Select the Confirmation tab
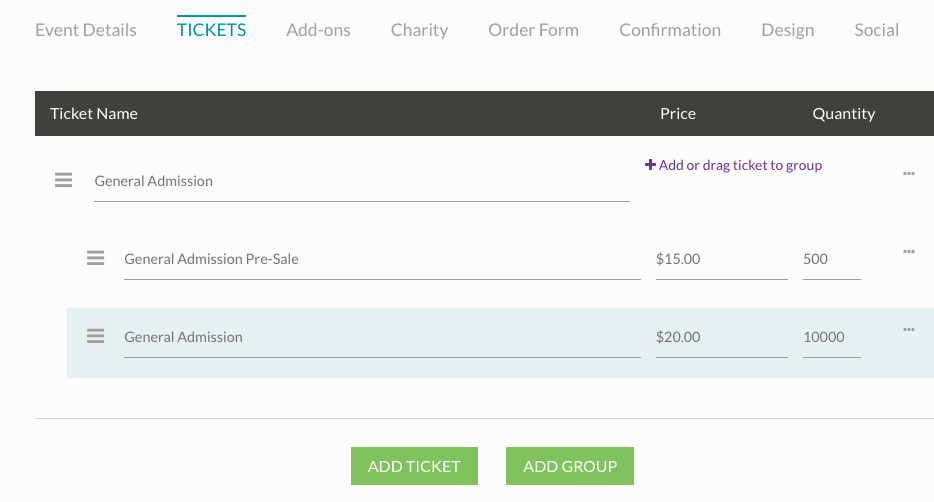 (x=670, y=30)
